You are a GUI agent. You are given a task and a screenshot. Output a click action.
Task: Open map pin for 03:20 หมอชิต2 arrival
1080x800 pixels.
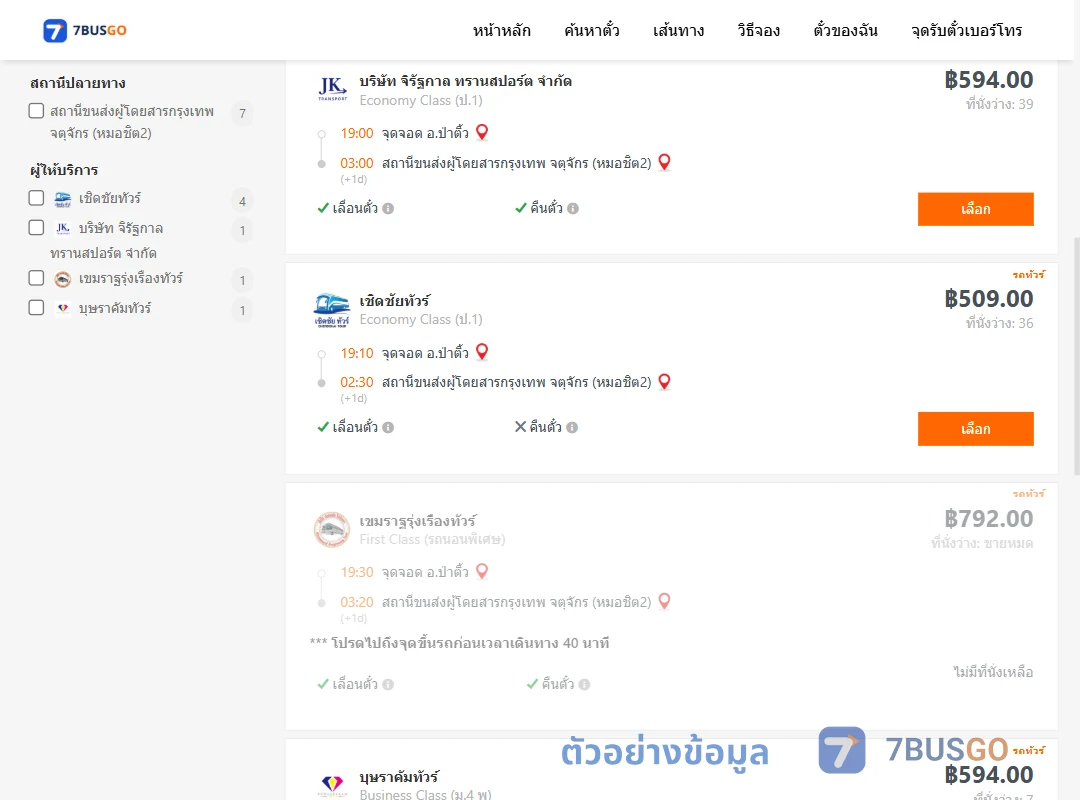(665, 601)
